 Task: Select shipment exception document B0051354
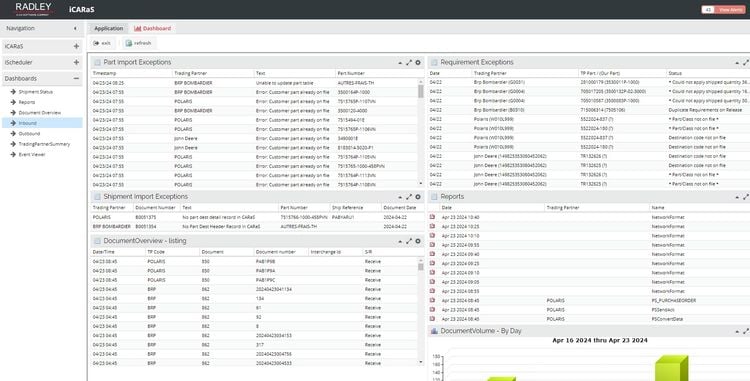[x=257, y=226]
